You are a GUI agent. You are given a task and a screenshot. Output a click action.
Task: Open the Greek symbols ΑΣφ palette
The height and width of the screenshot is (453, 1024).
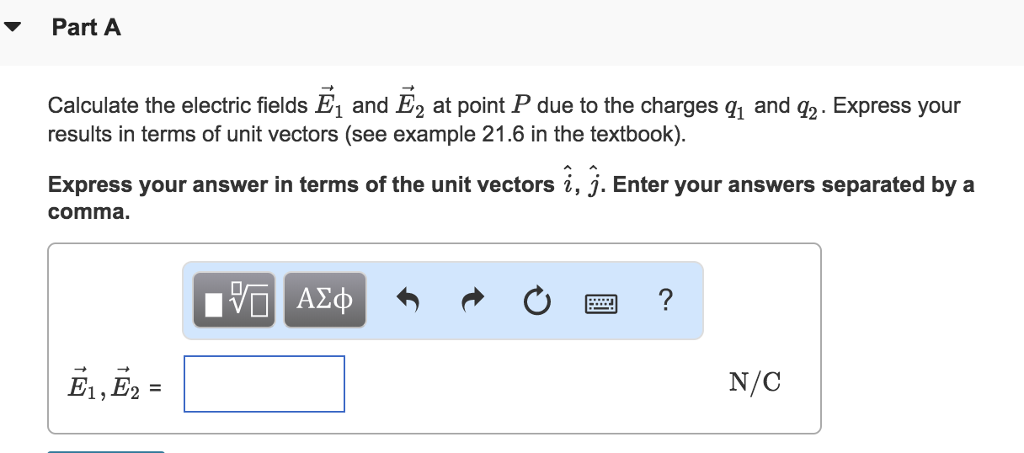point(325,299)
